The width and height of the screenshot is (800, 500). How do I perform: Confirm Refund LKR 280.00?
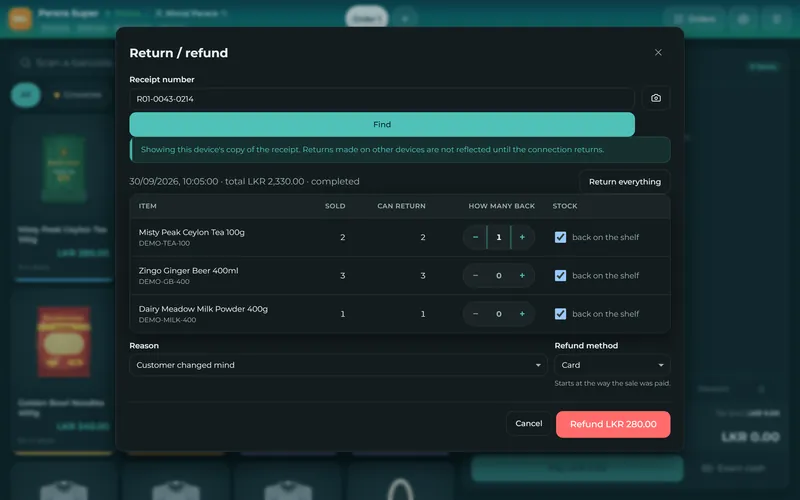[613, 424]
